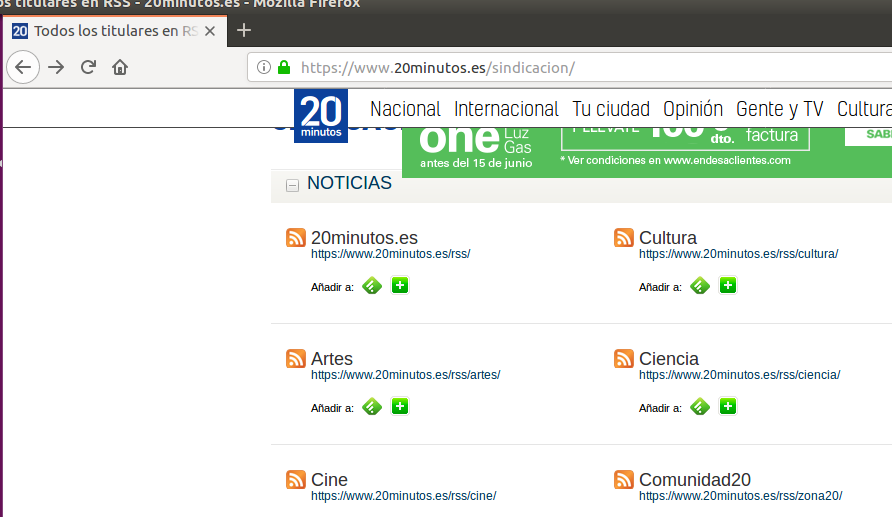Open the 20minutos.es feed title link
This screenshot has height=517, width=892.
(364, 237)
